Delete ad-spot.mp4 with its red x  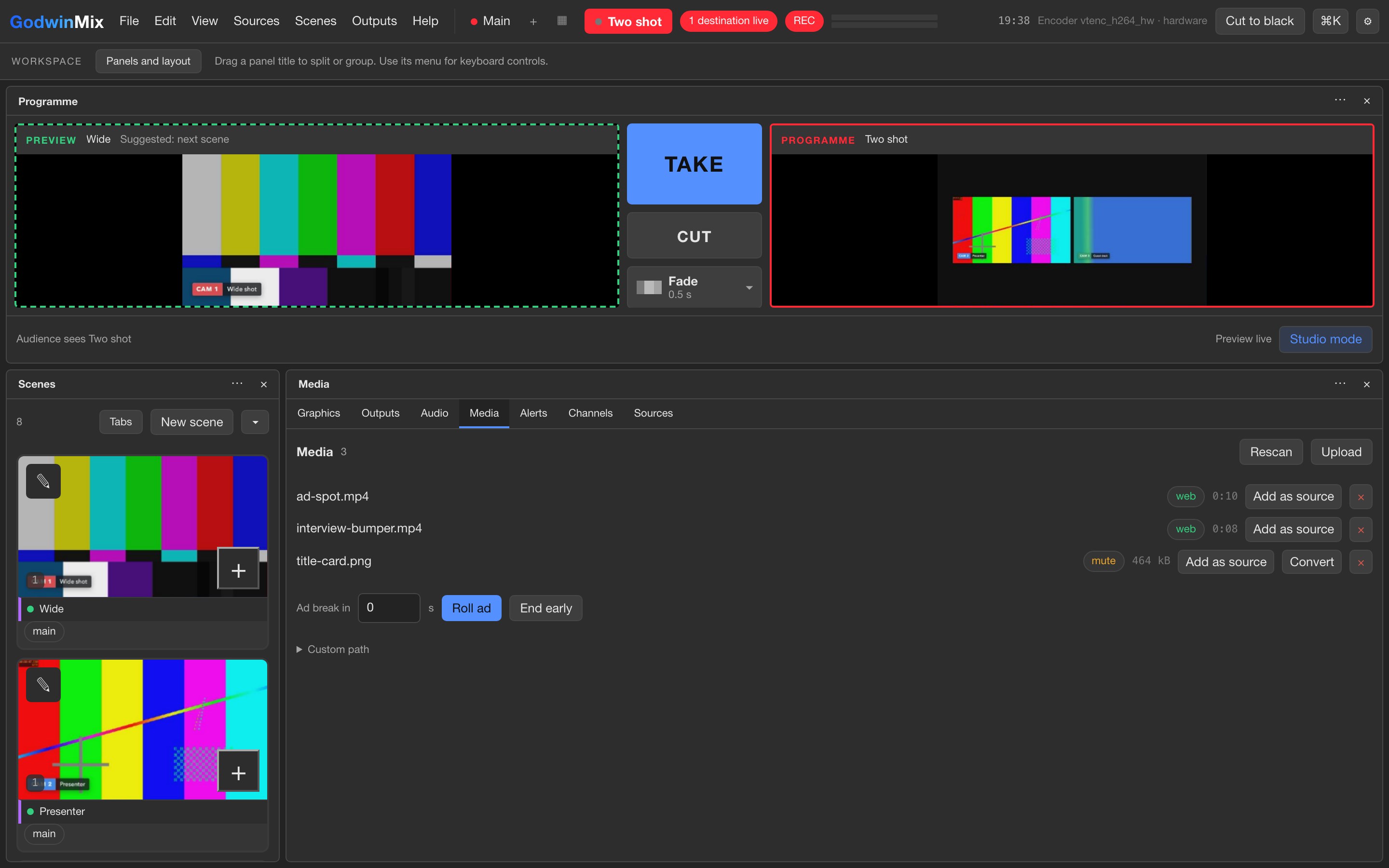coord(1360,497)
